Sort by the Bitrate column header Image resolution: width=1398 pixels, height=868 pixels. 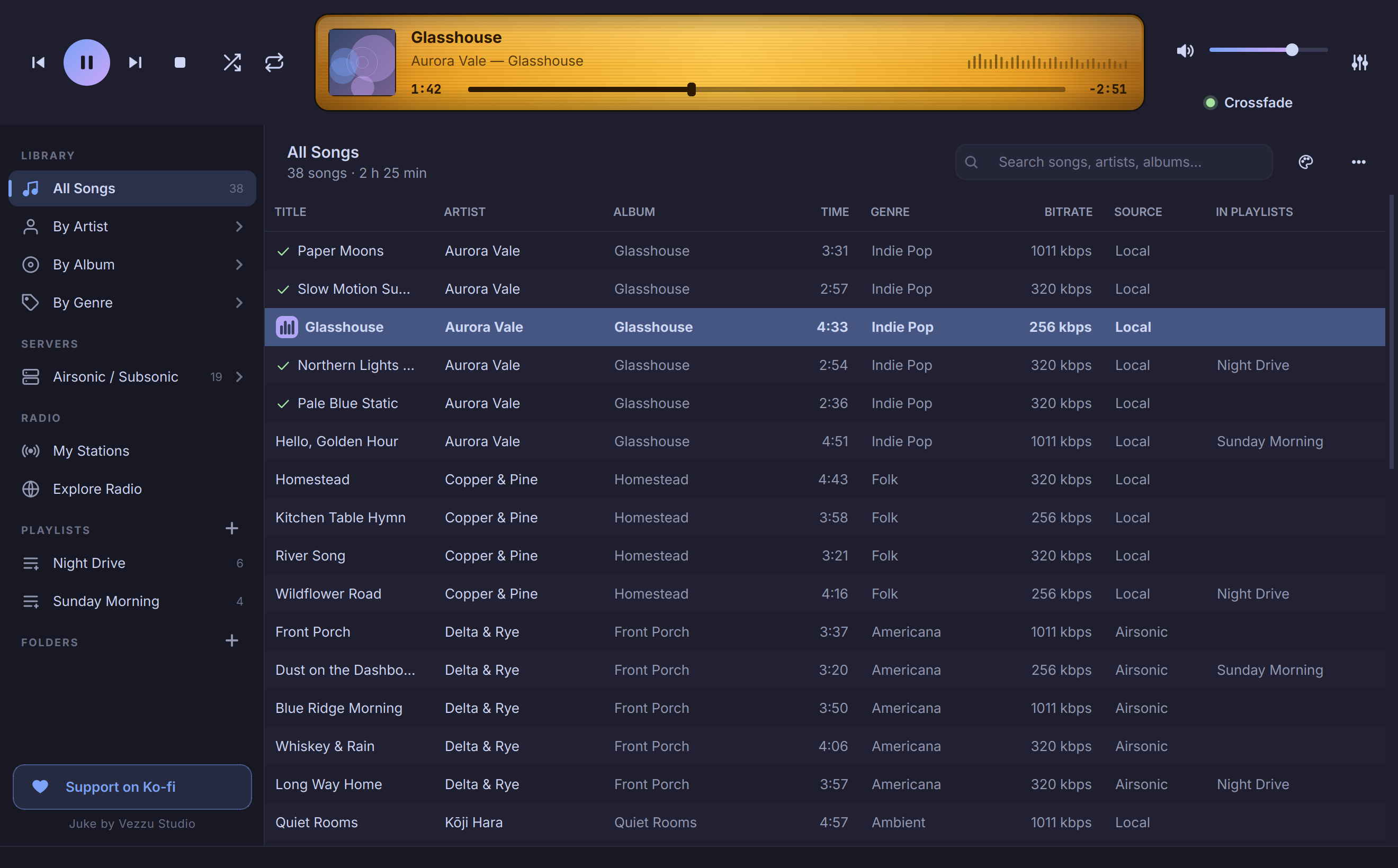pyautogui.click(x=1068, y=212)
